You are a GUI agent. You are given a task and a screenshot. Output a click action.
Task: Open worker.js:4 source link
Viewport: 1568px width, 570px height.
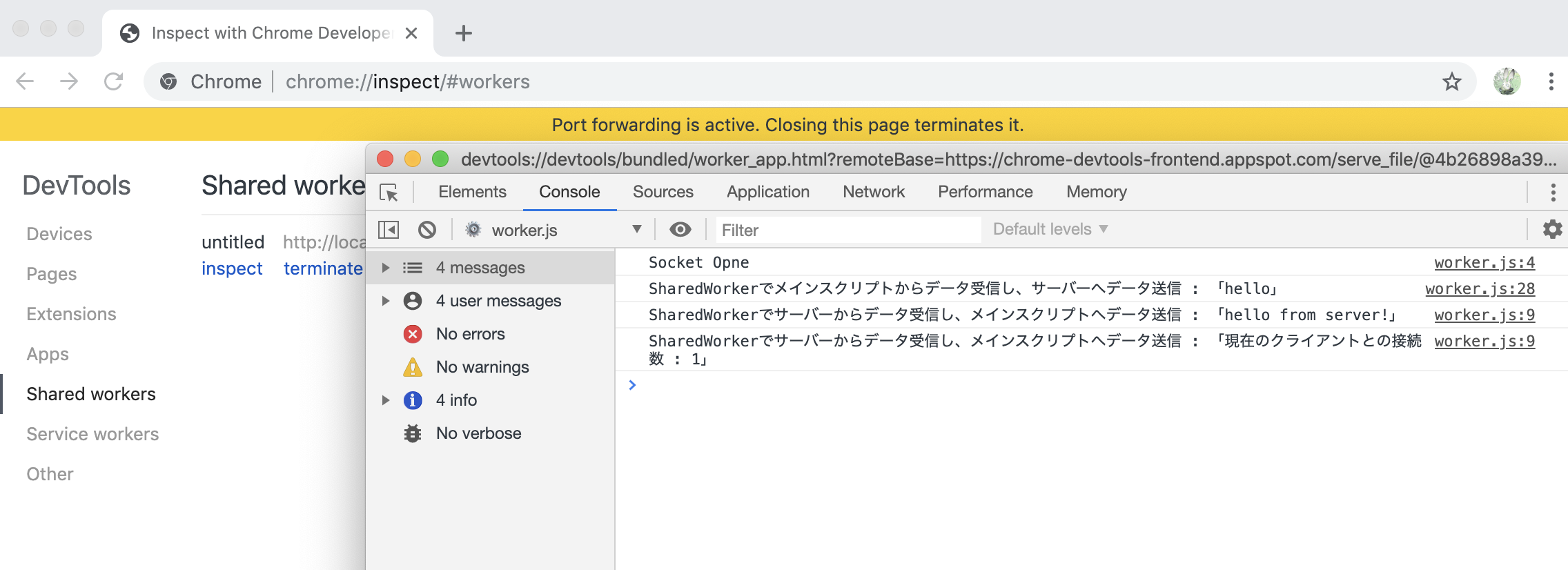pyautogui.click(x=1484, y=263)
